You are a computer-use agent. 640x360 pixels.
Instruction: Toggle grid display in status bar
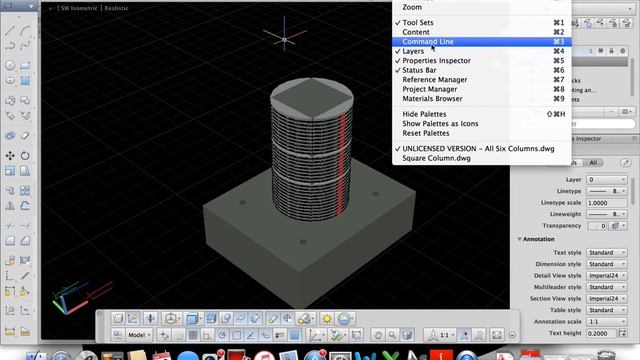click(193, 336)
